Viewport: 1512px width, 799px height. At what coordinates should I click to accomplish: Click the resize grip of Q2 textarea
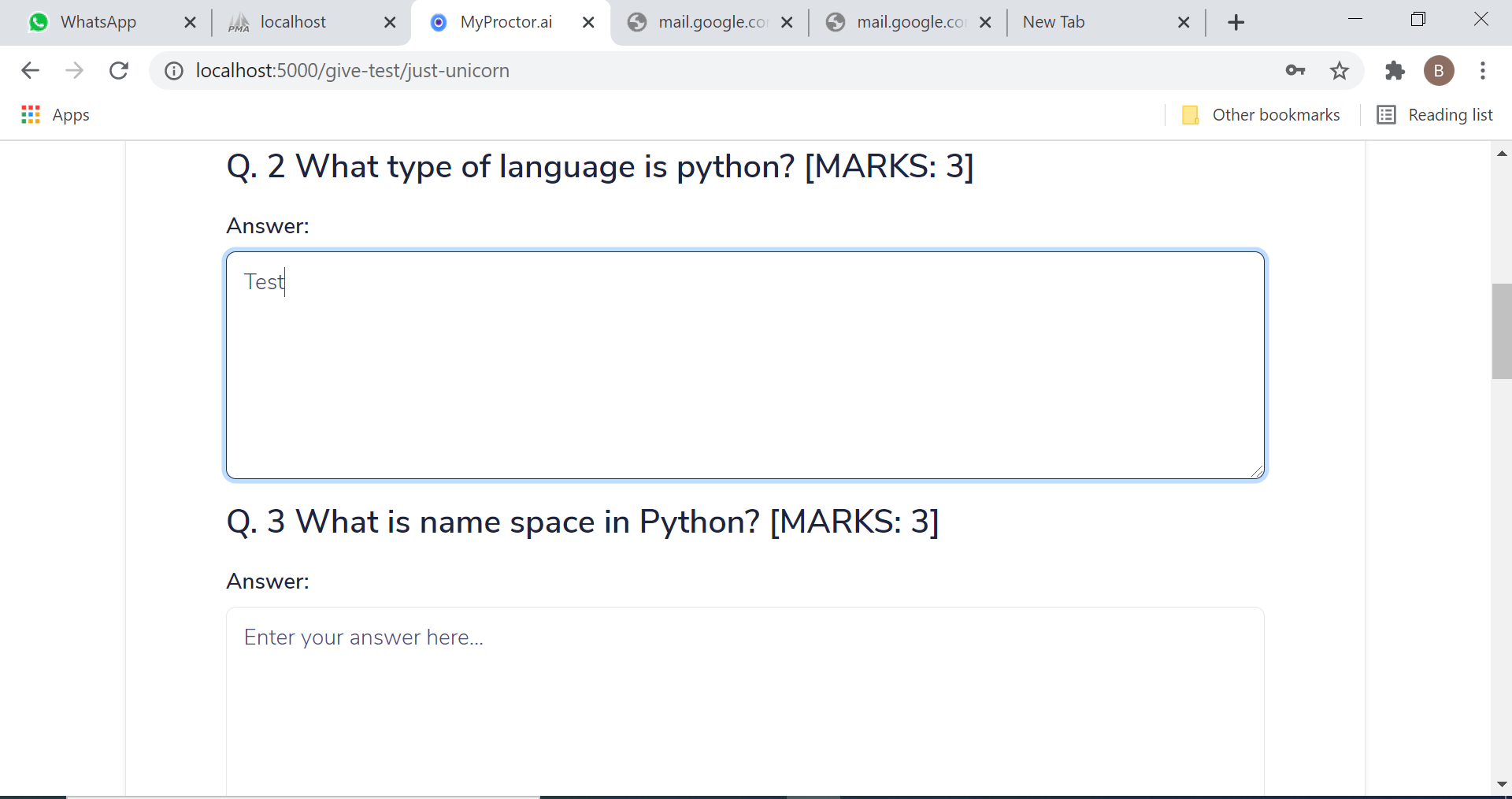(x=1257, y=471)
